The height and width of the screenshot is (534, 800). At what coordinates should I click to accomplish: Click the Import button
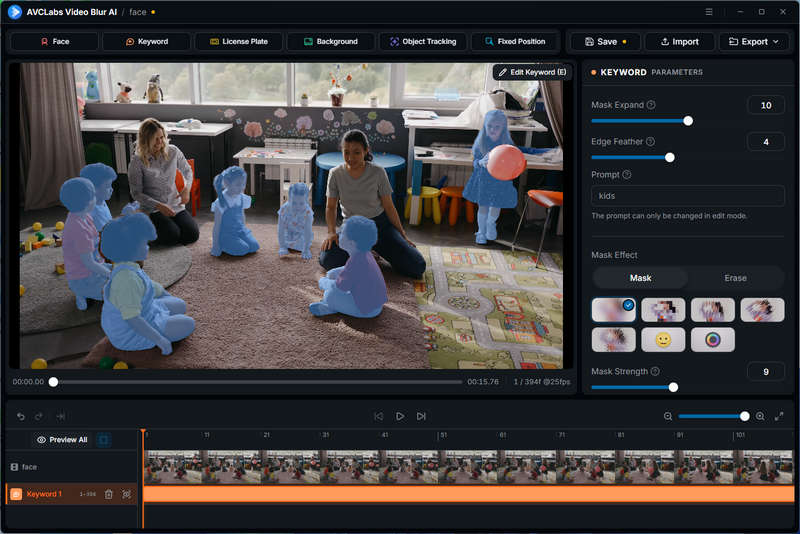680,41
